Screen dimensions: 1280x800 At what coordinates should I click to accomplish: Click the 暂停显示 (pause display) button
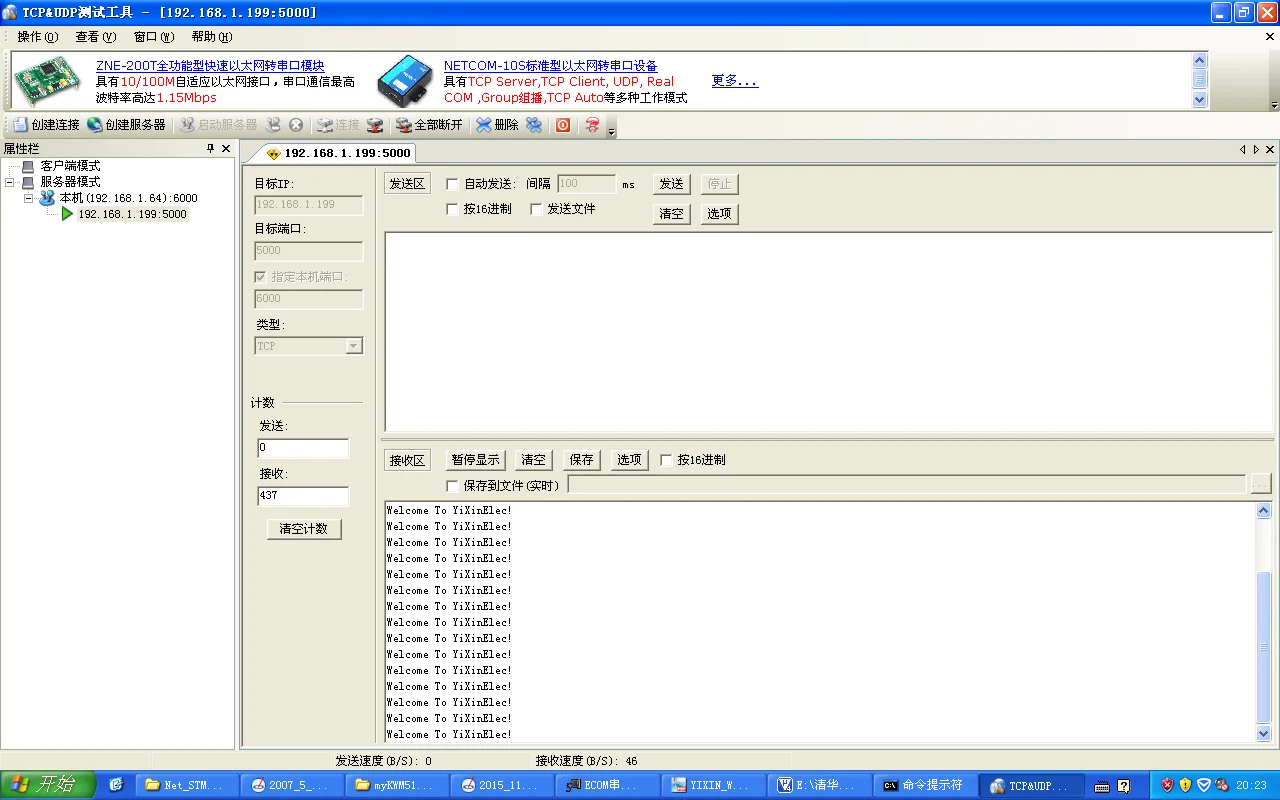[x=475, y=460]
